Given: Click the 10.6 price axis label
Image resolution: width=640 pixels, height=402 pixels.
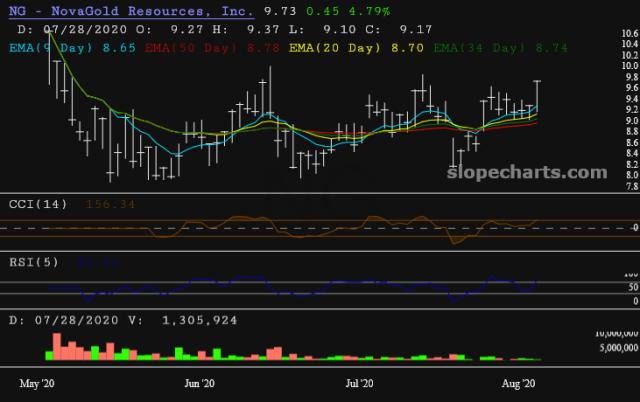Looking at the screenshot, I should pyautogui.click(x=629, y=34).
